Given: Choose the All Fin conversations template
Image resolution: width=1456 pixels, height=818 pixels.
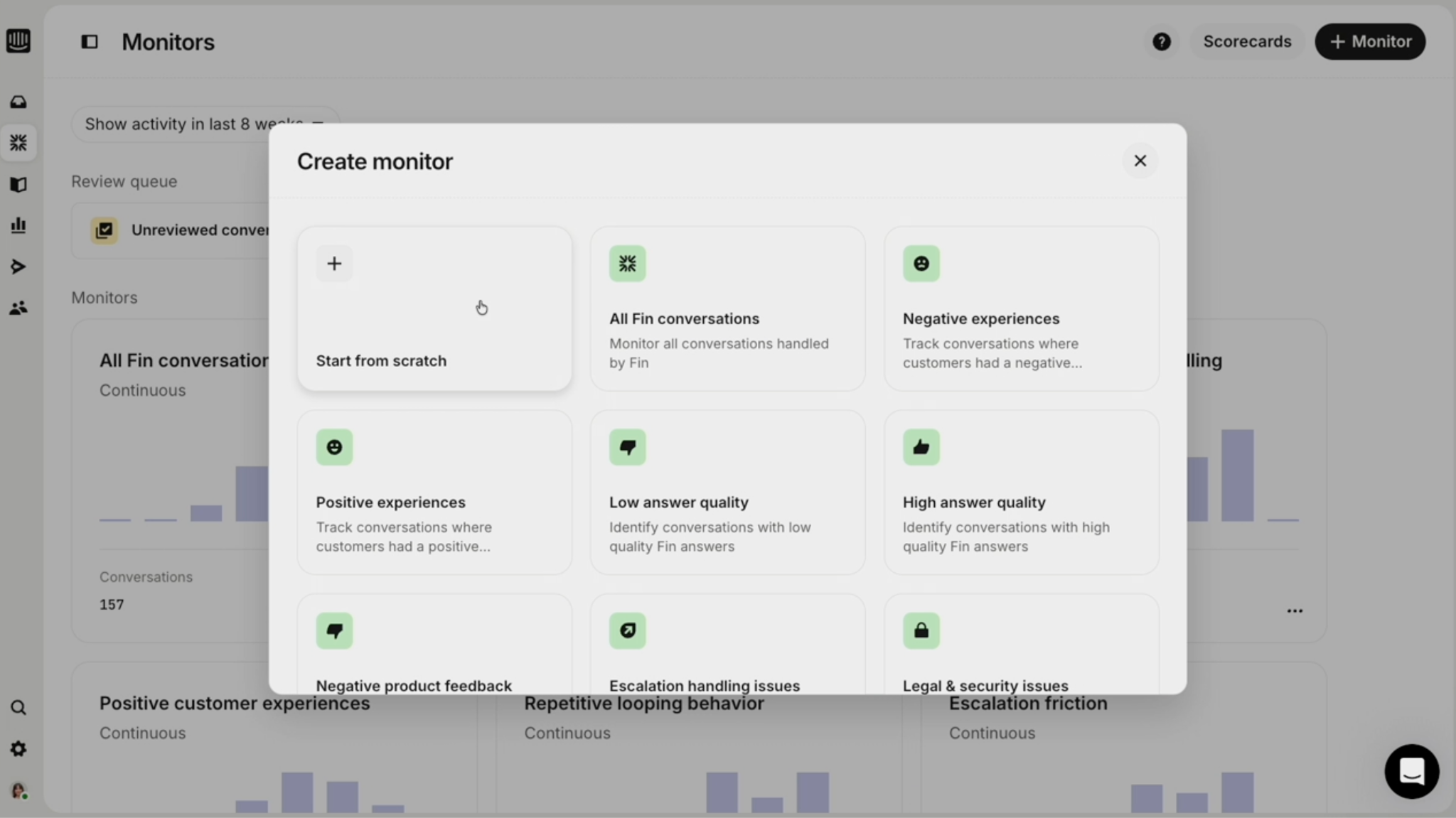Looking at the screenshot, I should click(x=727, y=308).
